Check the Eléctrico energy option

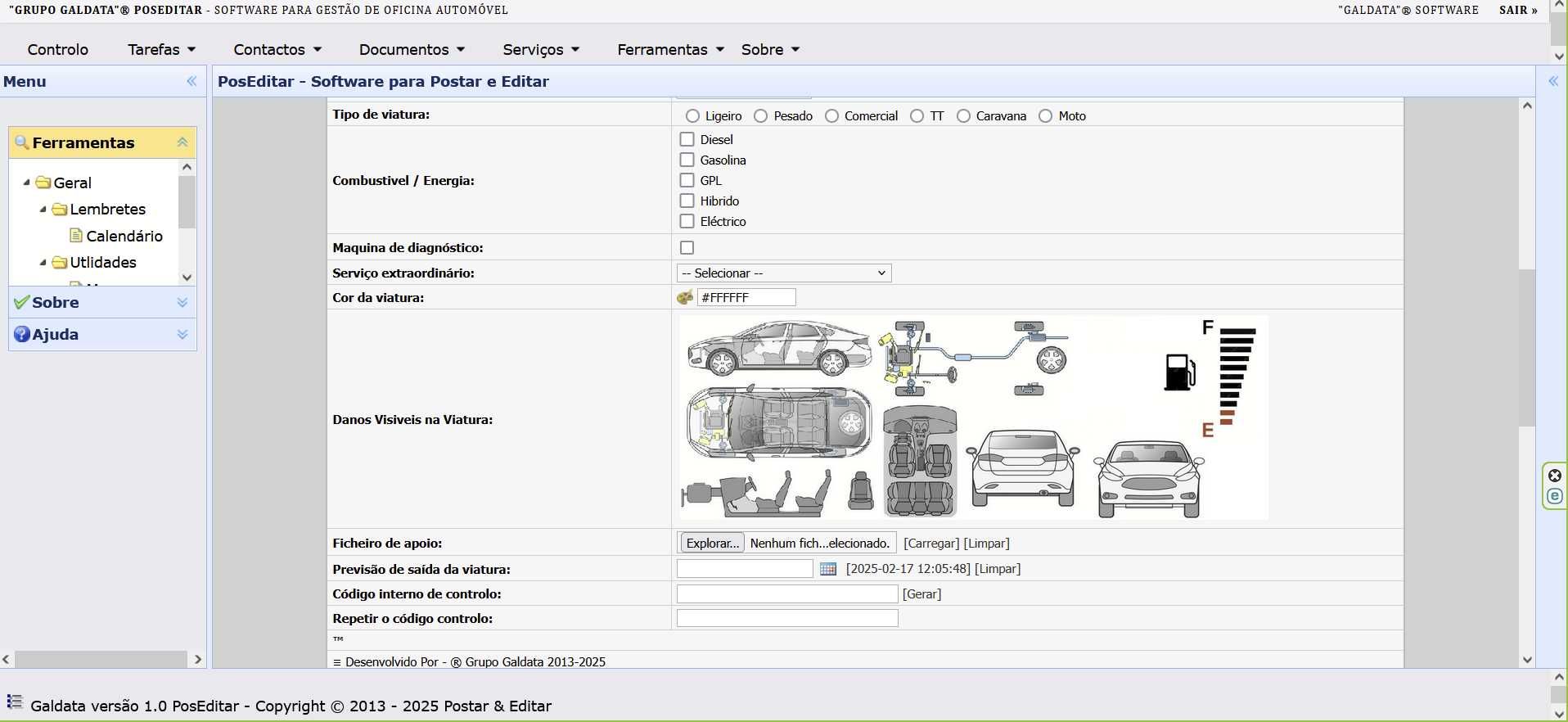[687, 221]
